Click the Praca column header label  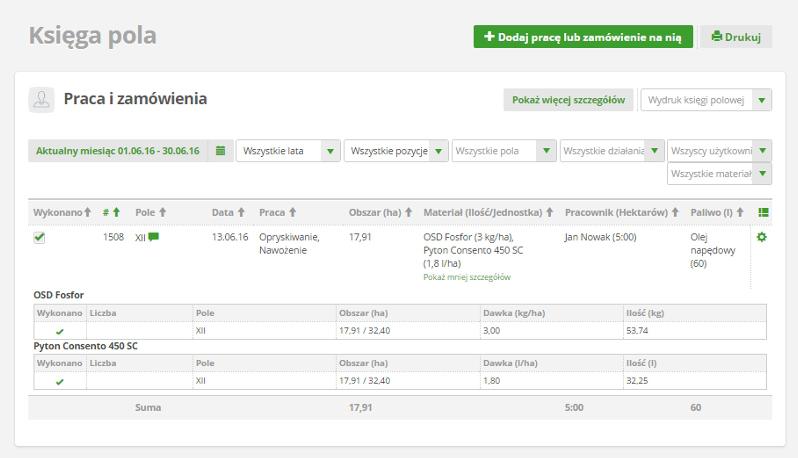click(272, 212)
